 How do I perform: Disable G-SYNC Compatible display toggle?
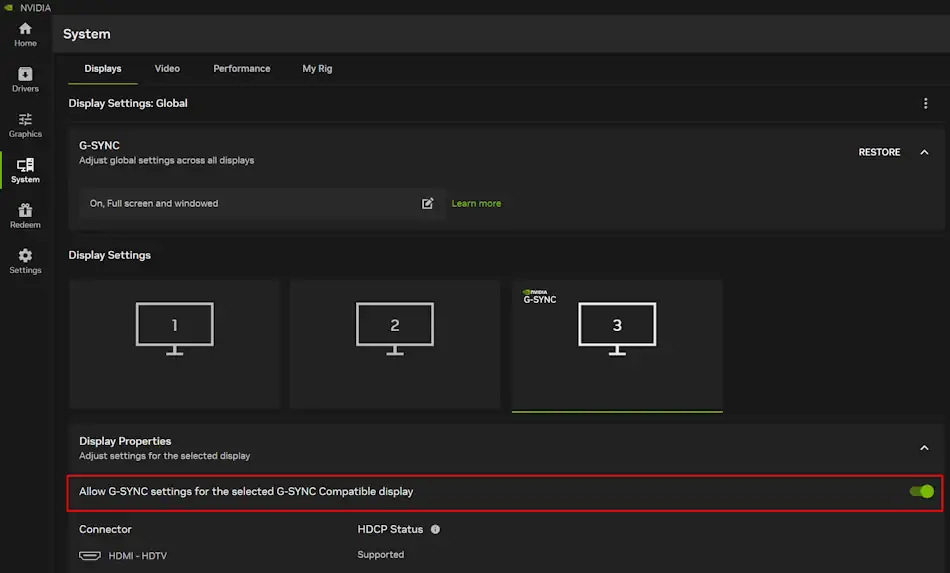921,491
